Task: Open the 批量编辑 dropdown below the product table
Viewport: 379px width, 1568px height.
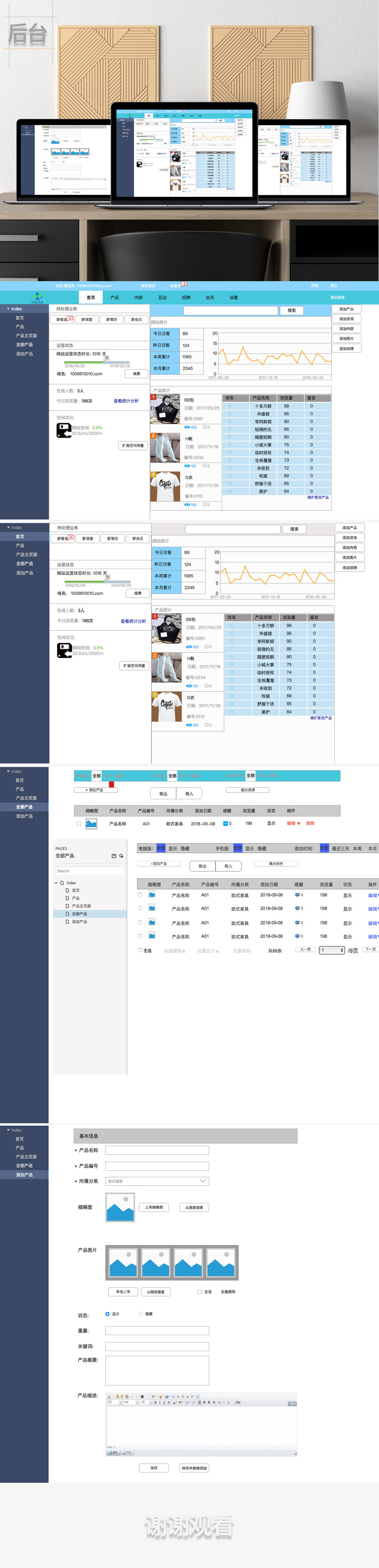Action: 175,951
